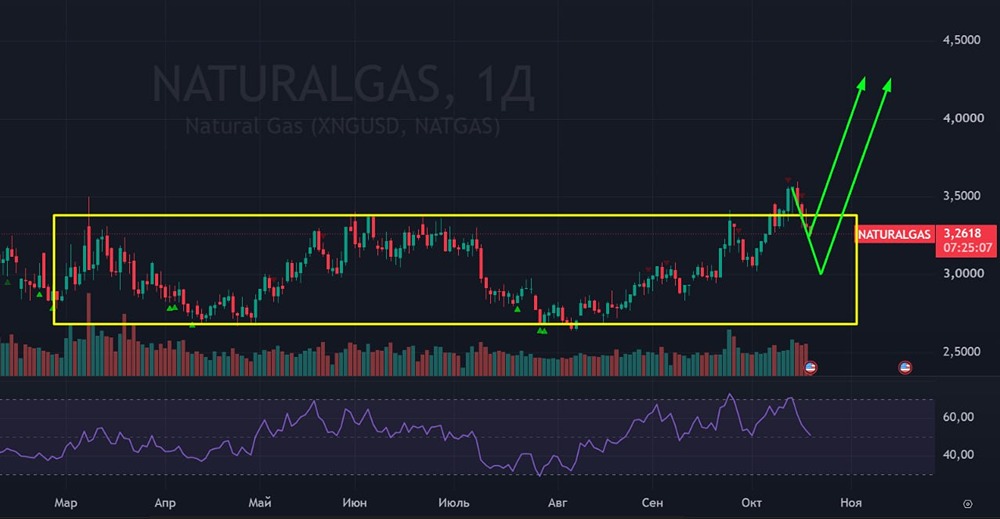Screen dimensions: 1000x519
Task: Click the current price label 3,2618
Action: (962, 233)
